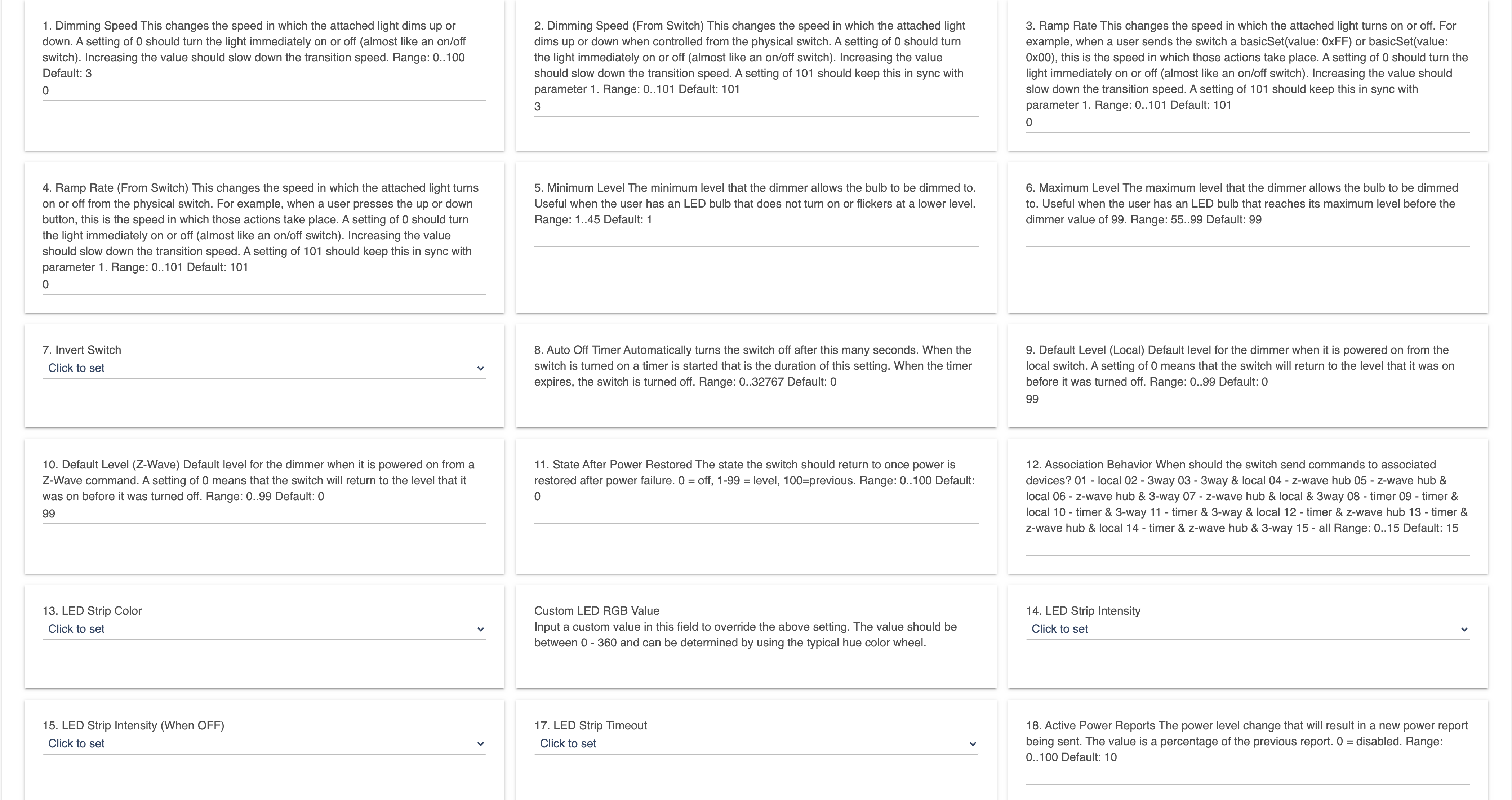Edit Default Level (Local) value field
The image size is (1512, 800).
pos(1247,399)
